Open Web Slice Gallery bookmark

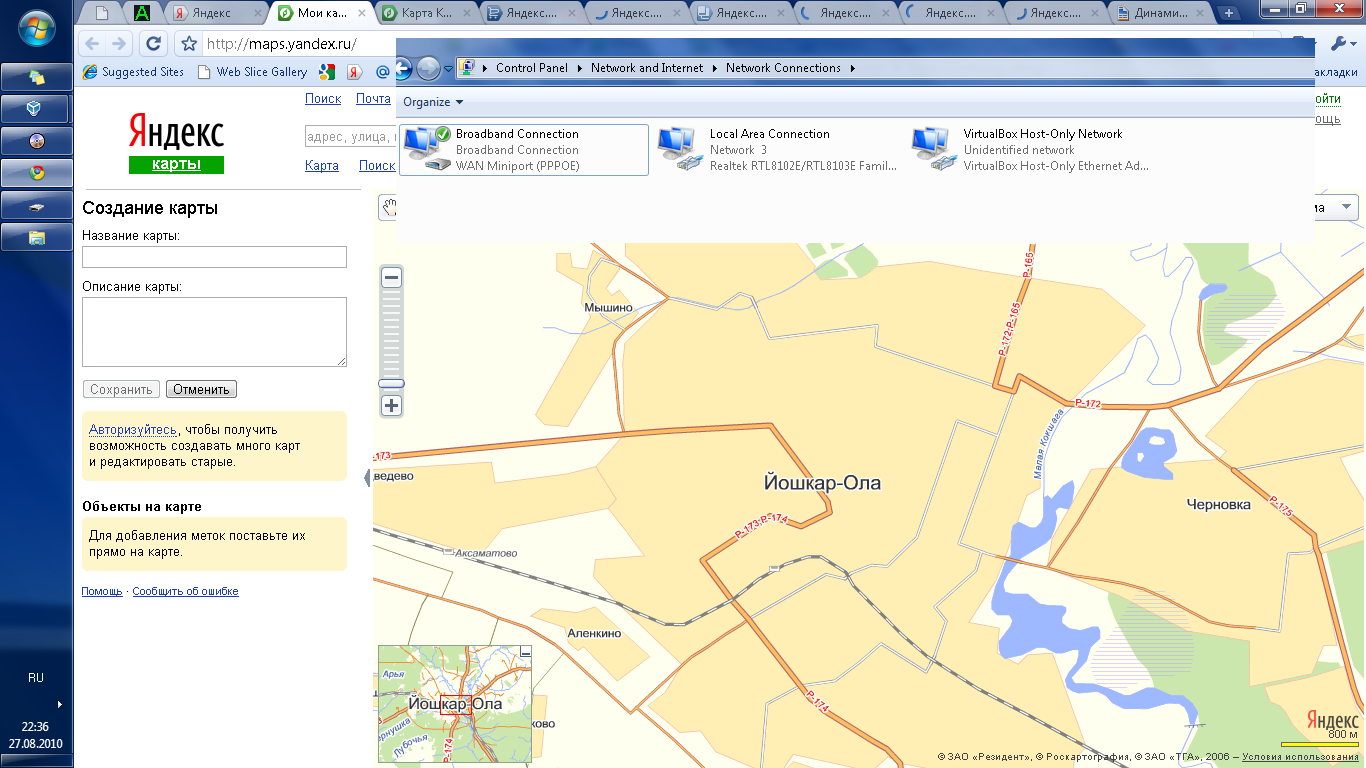tap(253, 72)
